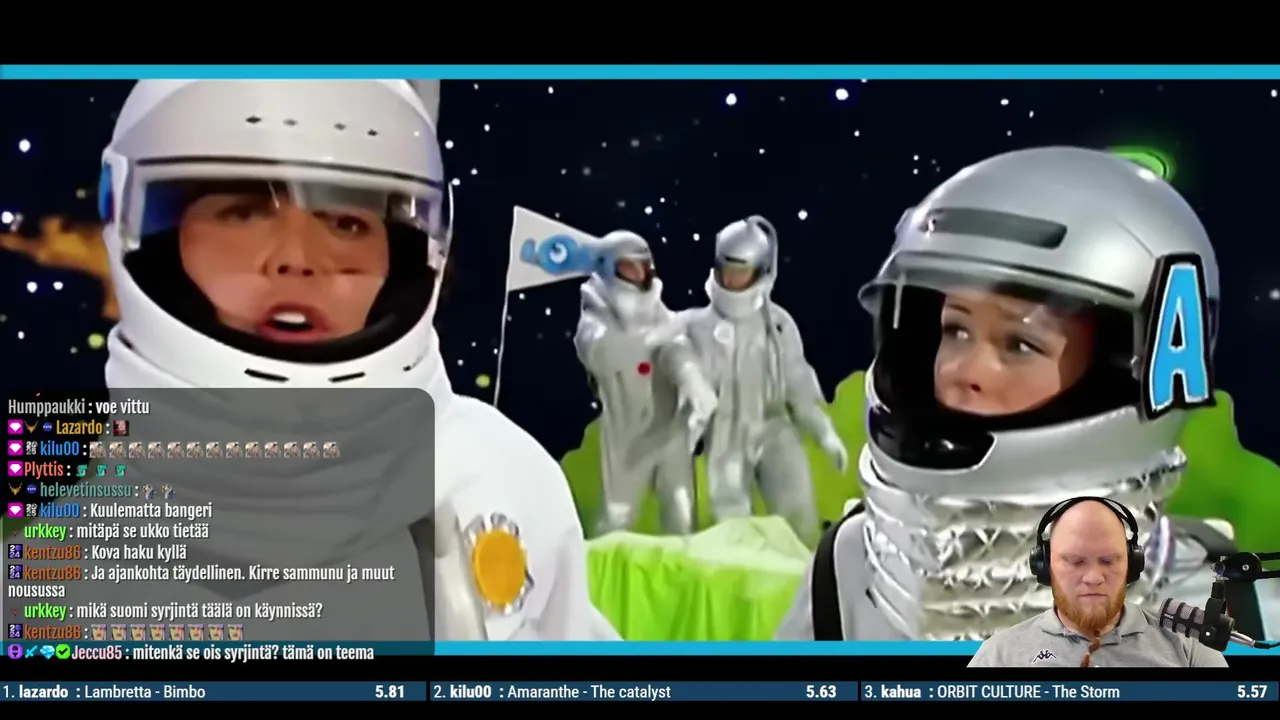Click the chat message 'Kuulematta bangeri'
This screenshot has width=1280, height=720.
(151, 510)
